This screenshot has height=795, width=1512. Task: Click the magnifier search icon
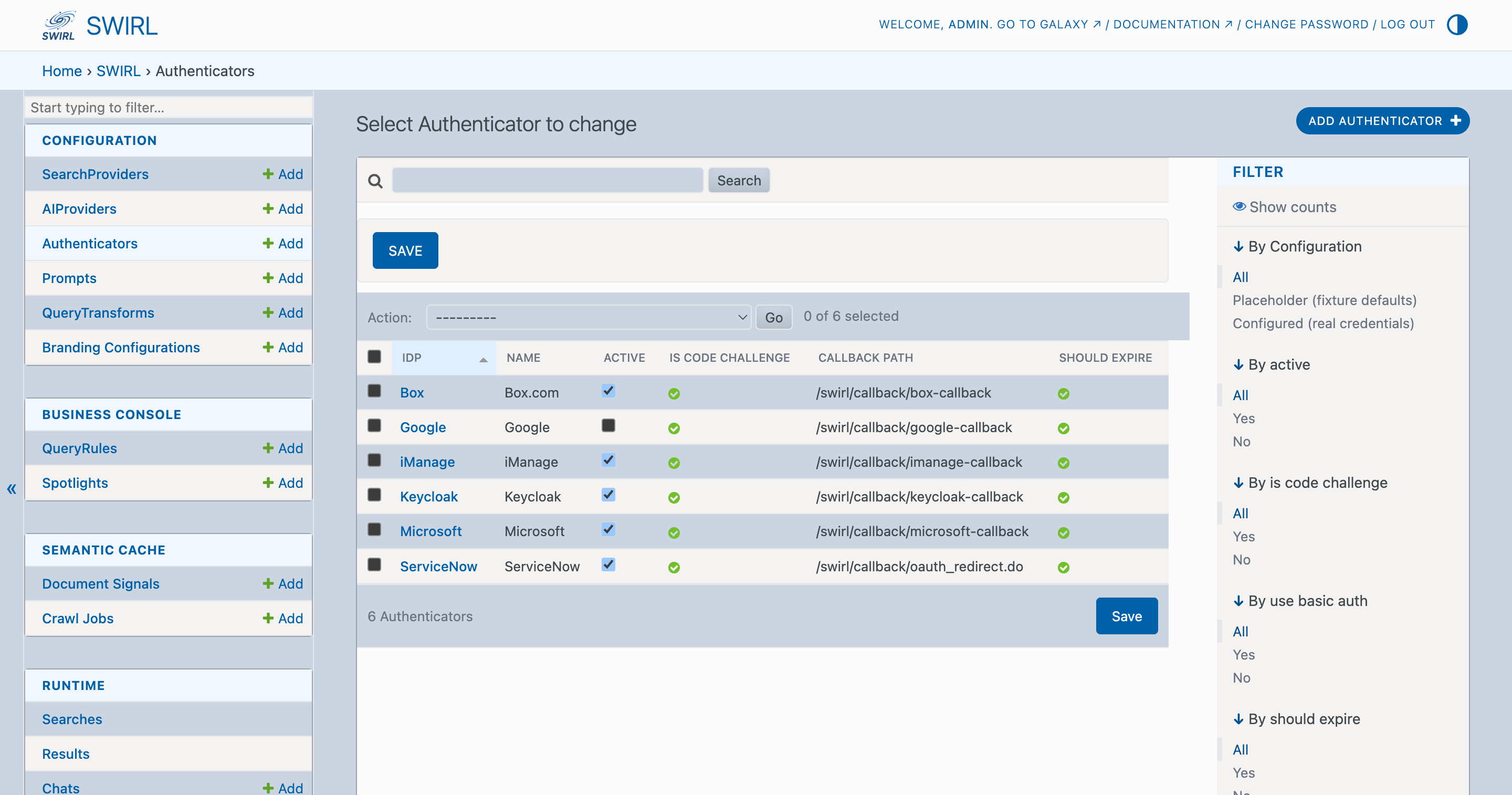coord(375,181)
